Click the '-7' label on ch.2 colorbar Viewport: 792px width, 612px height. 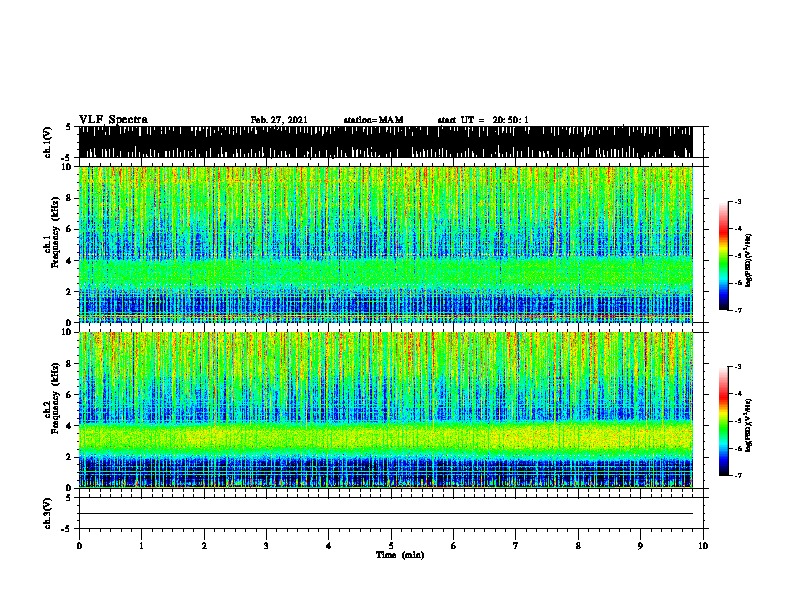737,475
